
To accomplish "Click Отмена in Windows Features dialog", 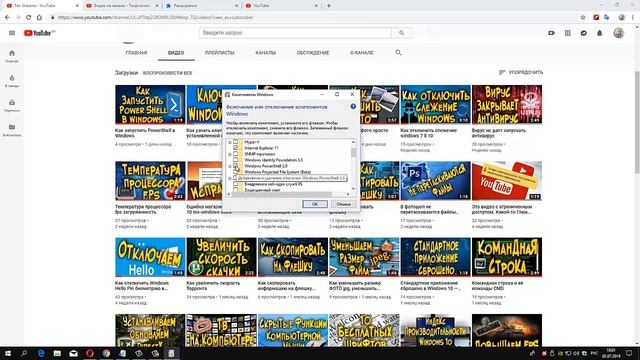I will (x=343, y=204).
